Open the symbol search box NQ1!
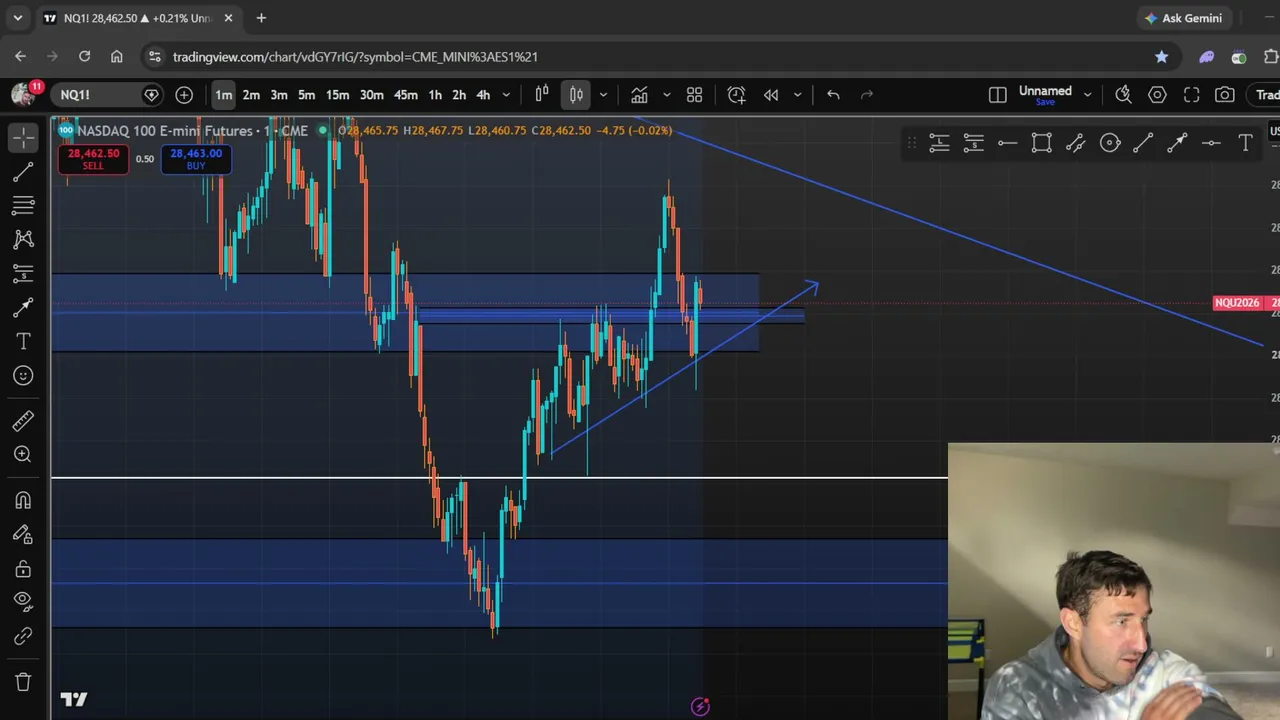The width and height of the screenshot is (1280, 720). [x=108, y=95]
